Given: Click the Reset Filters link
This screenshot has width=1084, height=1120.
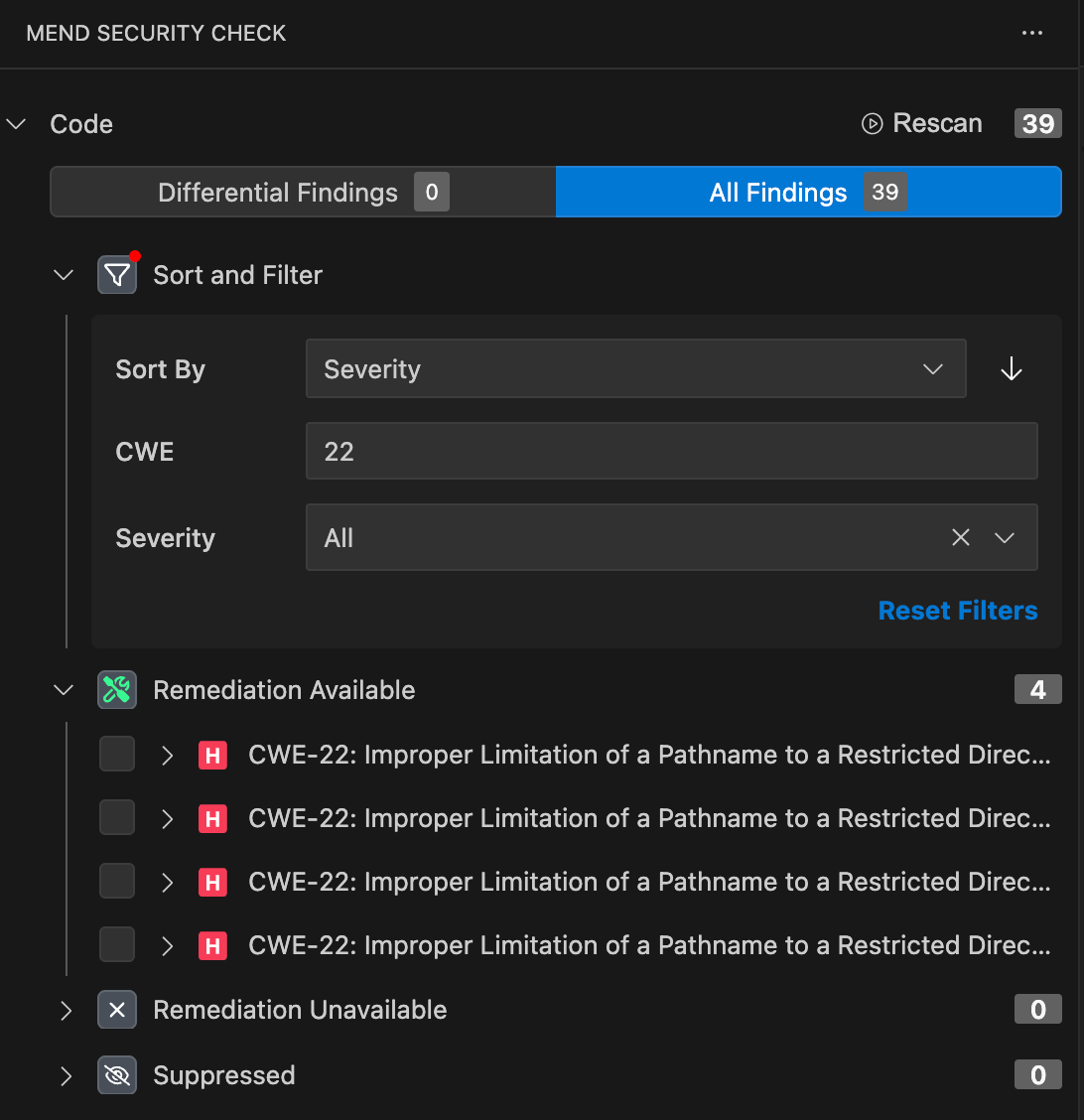Looking at the screenshot, I should [x=957, y=611].
